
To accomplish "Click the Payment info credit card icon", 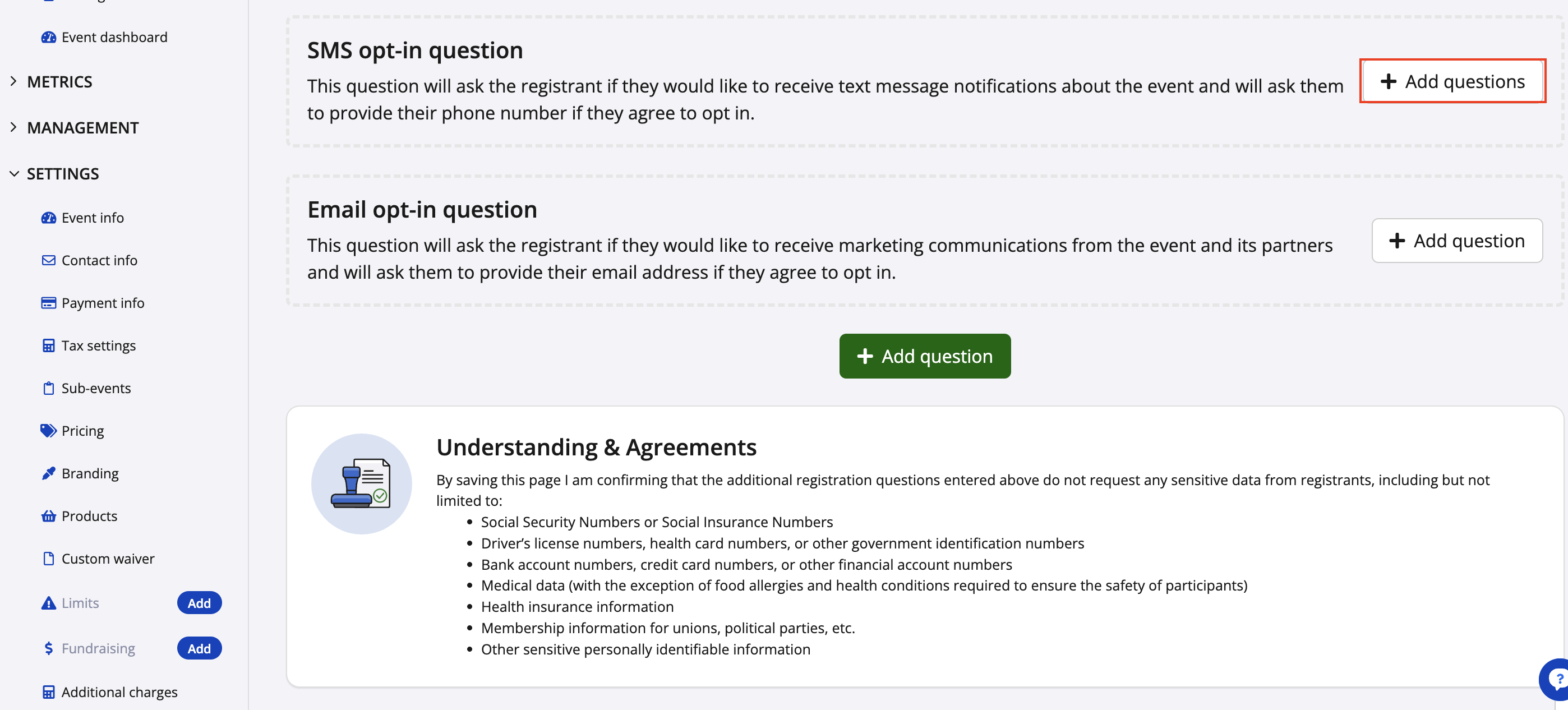I will click(48, 303).
